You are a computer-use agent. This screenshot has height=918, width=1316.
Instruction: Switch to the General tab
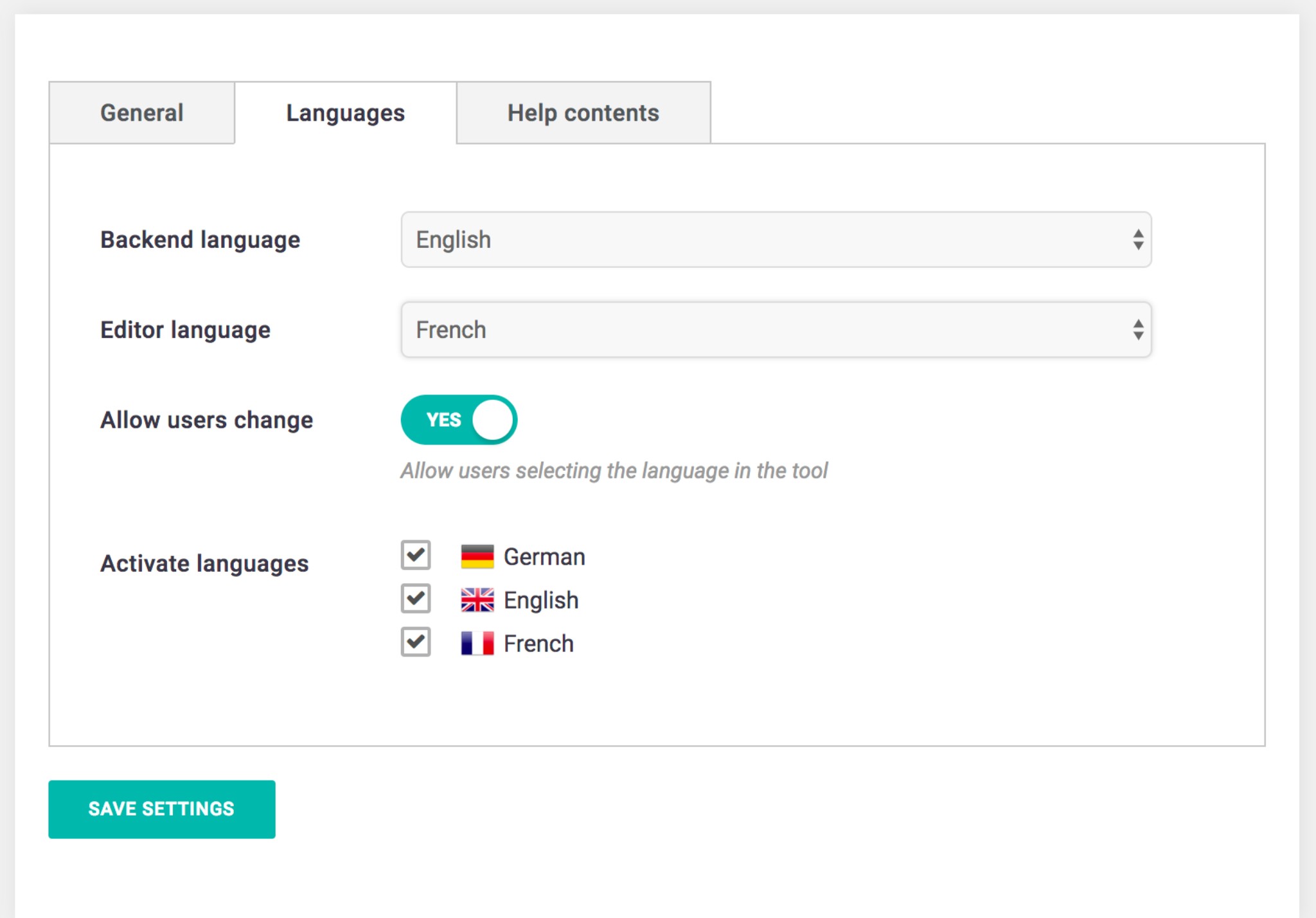click(x=142, y=113)
